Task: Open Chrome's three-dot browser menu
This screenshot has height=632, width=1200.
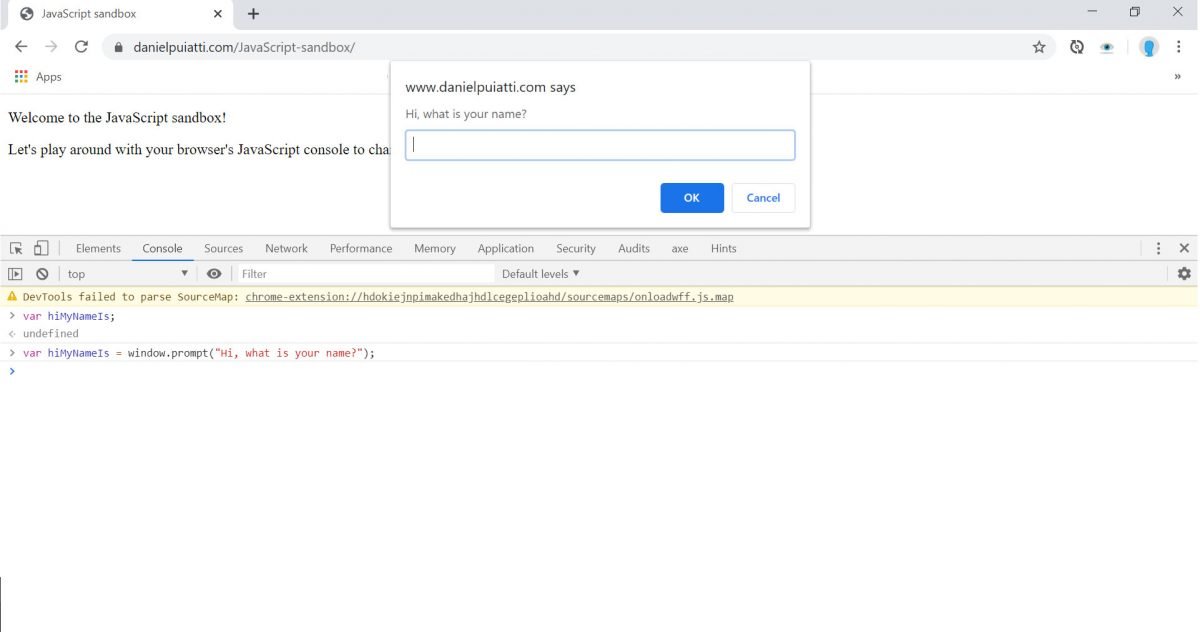Action: pos(1178,46)
